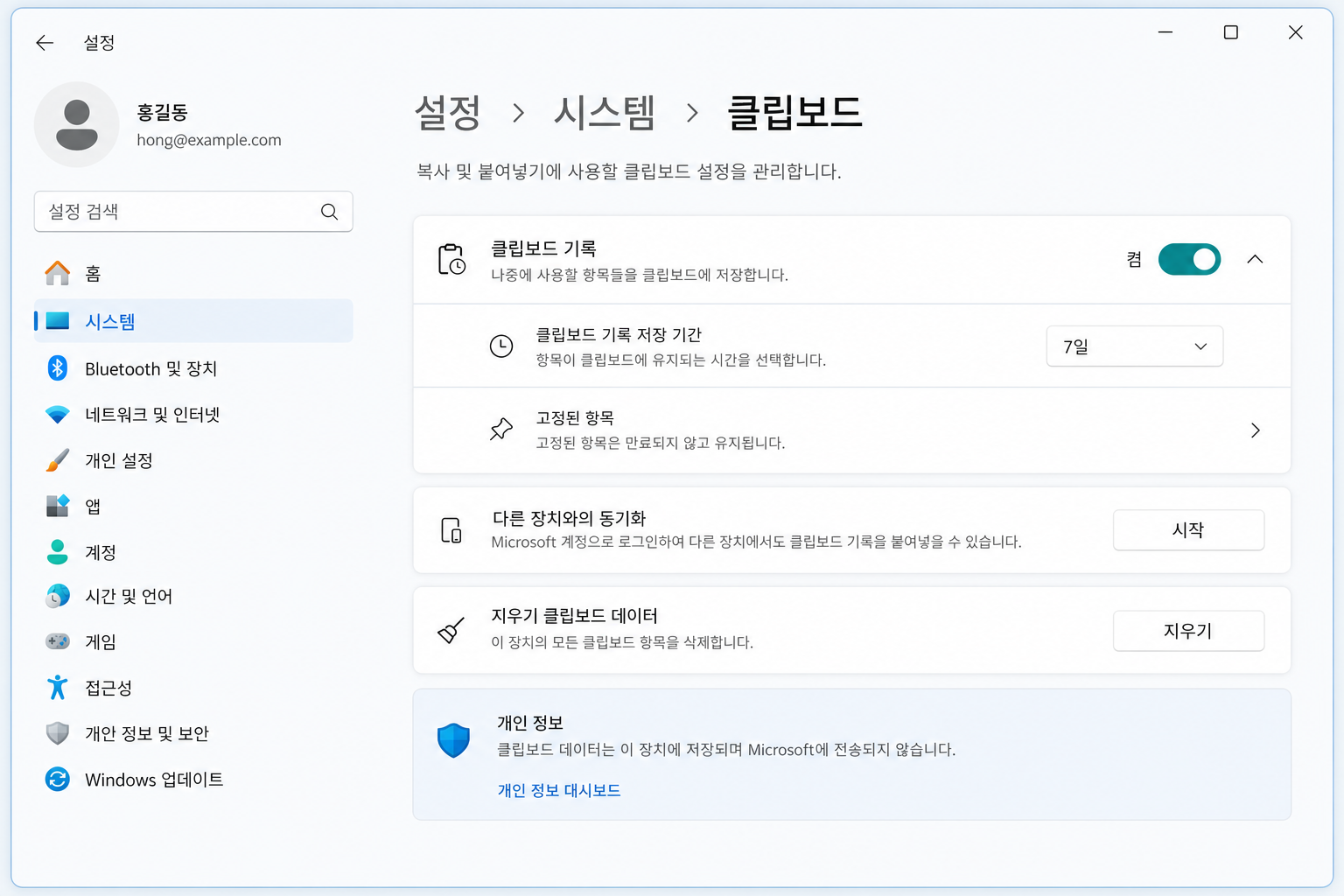Turn off the 클립보드 기록 toggle

1189,259
